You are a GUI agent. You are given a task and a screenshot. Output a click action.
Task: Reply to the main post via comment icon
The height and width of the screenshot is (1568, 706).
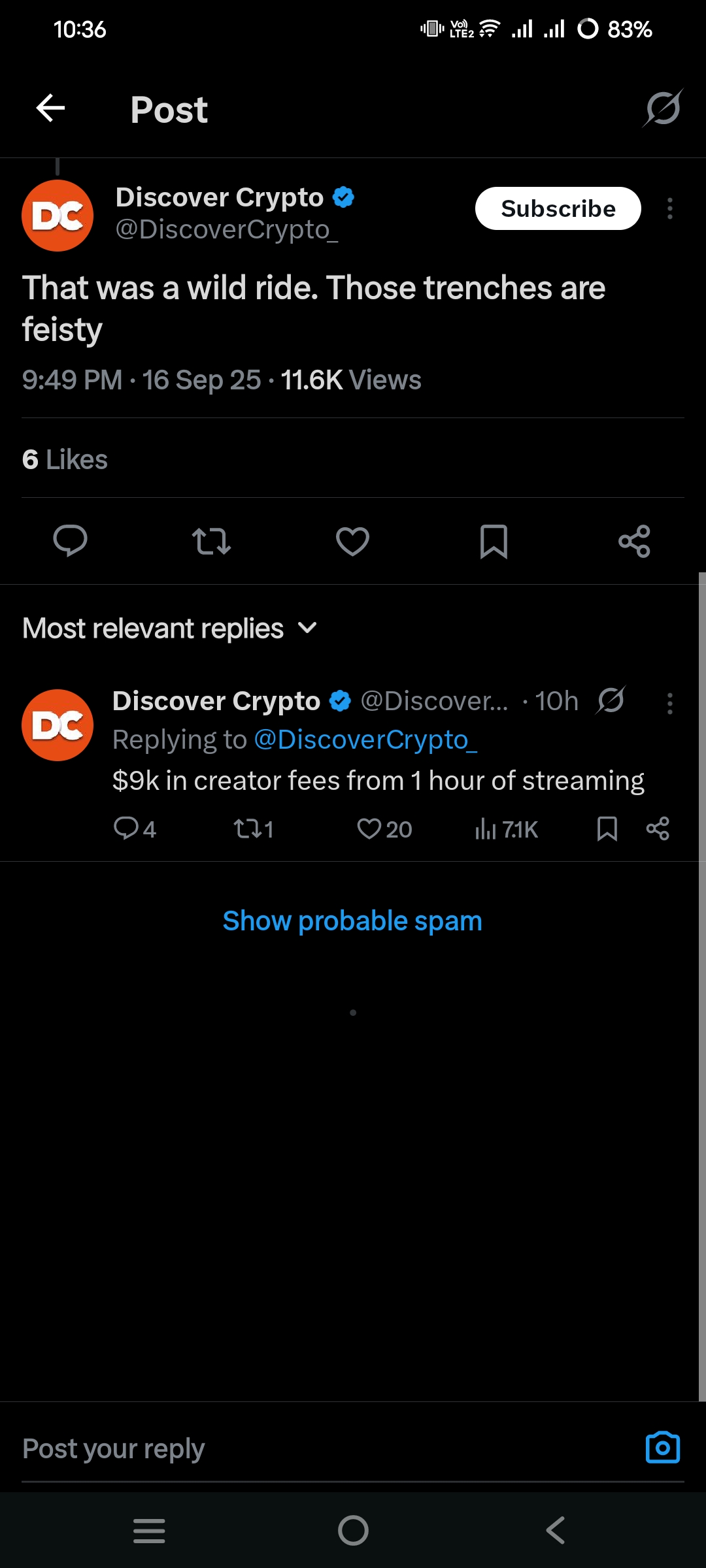point(70,541)
